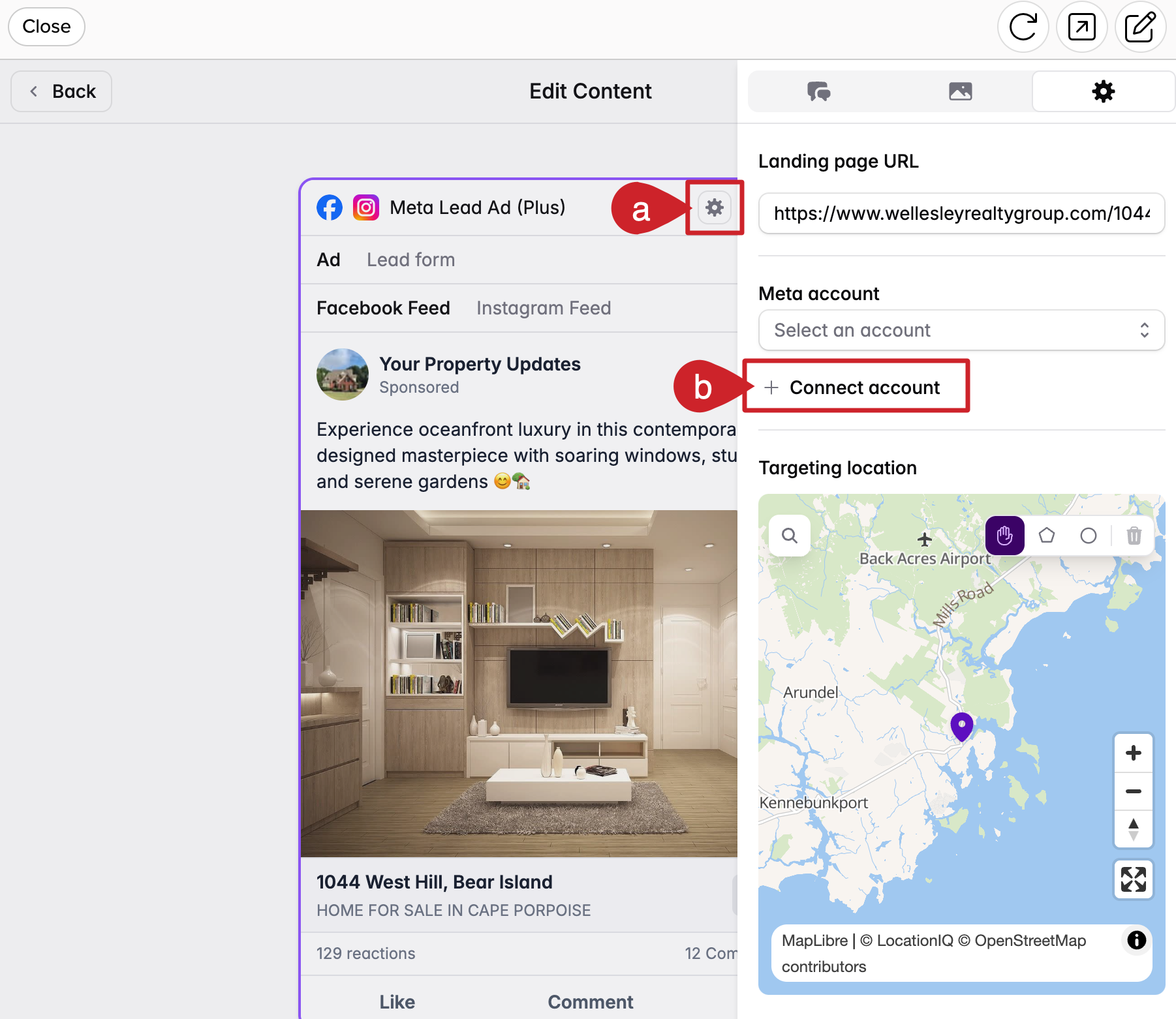This screenshot has width=1176, height=1019.
Task: Zoom in the map with the plus button
Action: tap(1134, 753)
